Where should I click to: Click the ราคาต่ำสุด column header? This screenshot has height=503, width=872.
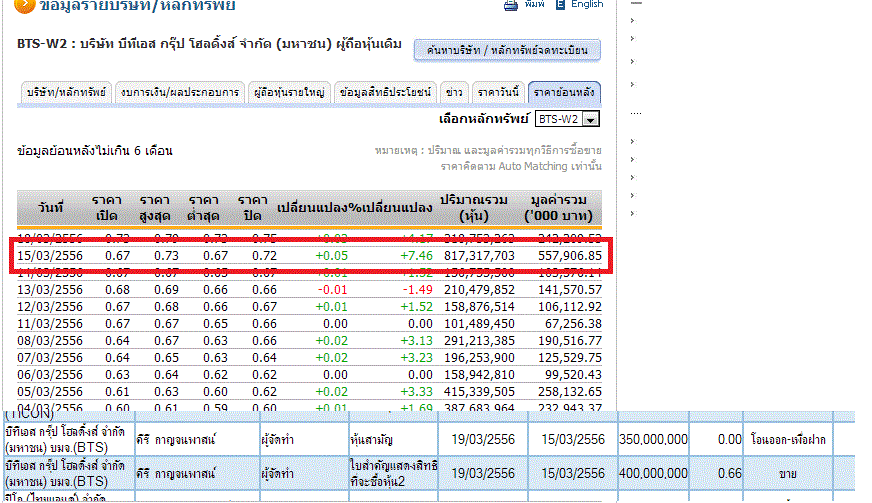click(x=203, y=208)
